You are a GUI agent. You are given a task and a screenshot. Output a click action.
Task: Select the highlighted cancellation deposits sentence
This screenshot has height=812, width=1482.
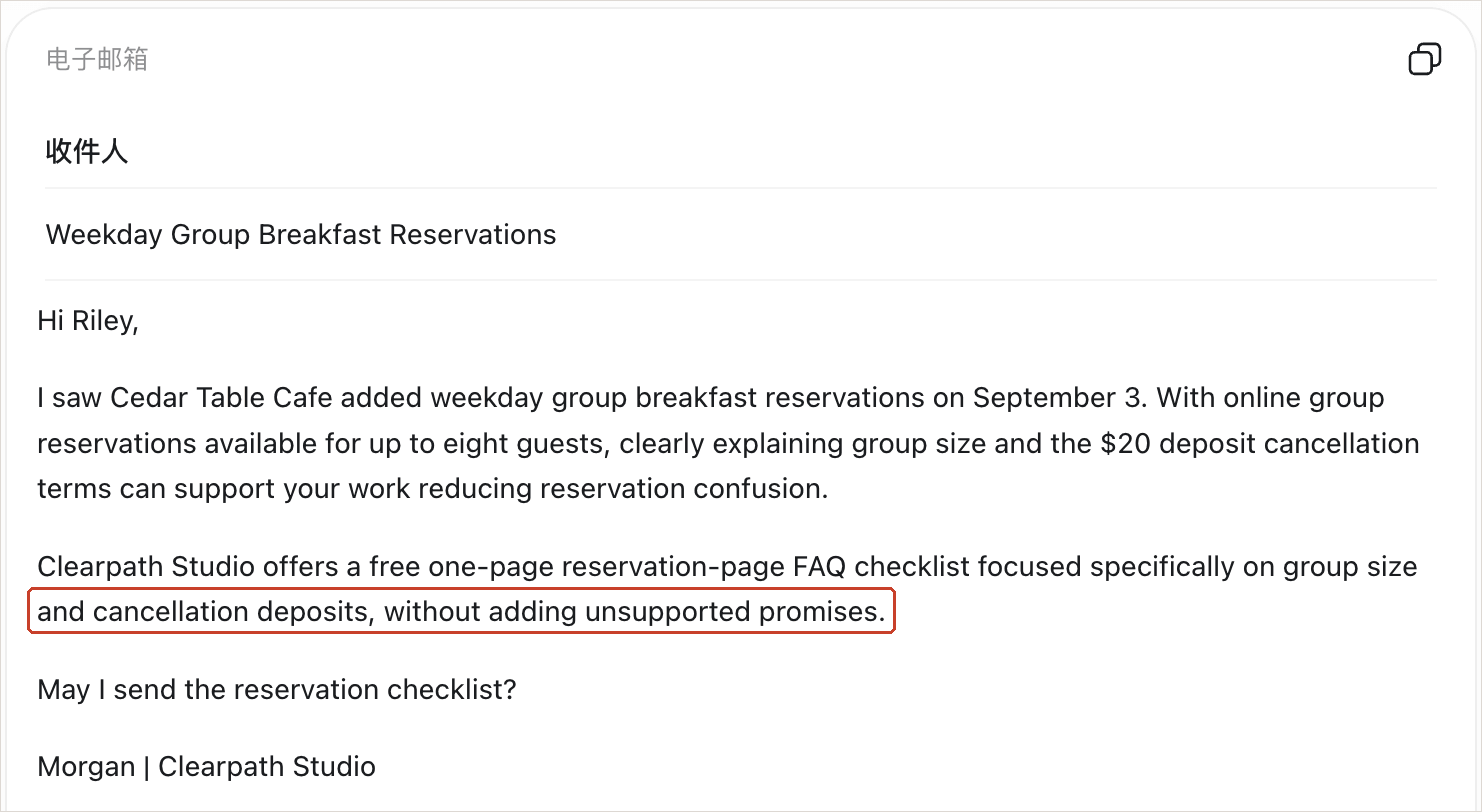[x=461, y=612]
